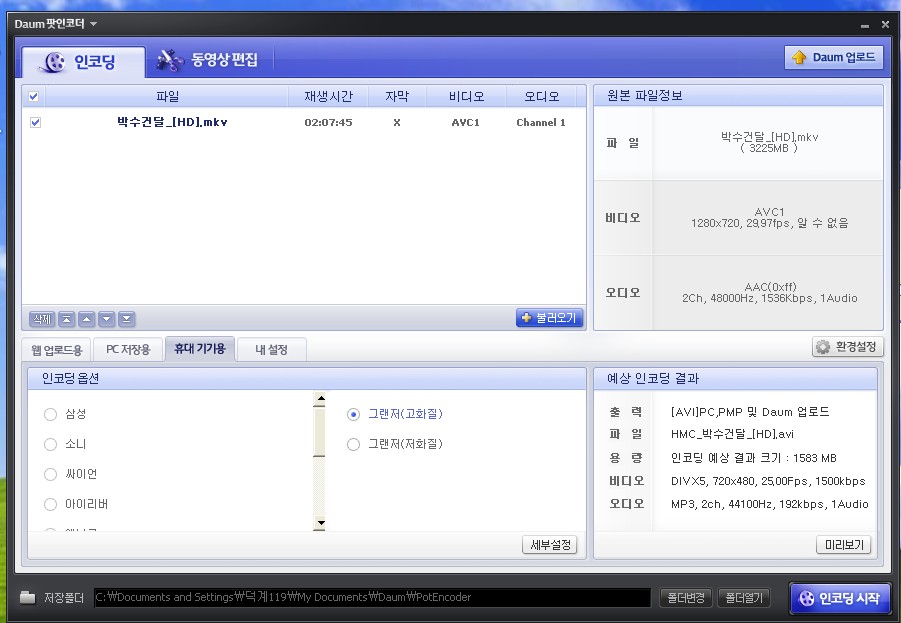
Task: Click the 1280x720, 29.97fps source video info
Action: coord(769,223)
